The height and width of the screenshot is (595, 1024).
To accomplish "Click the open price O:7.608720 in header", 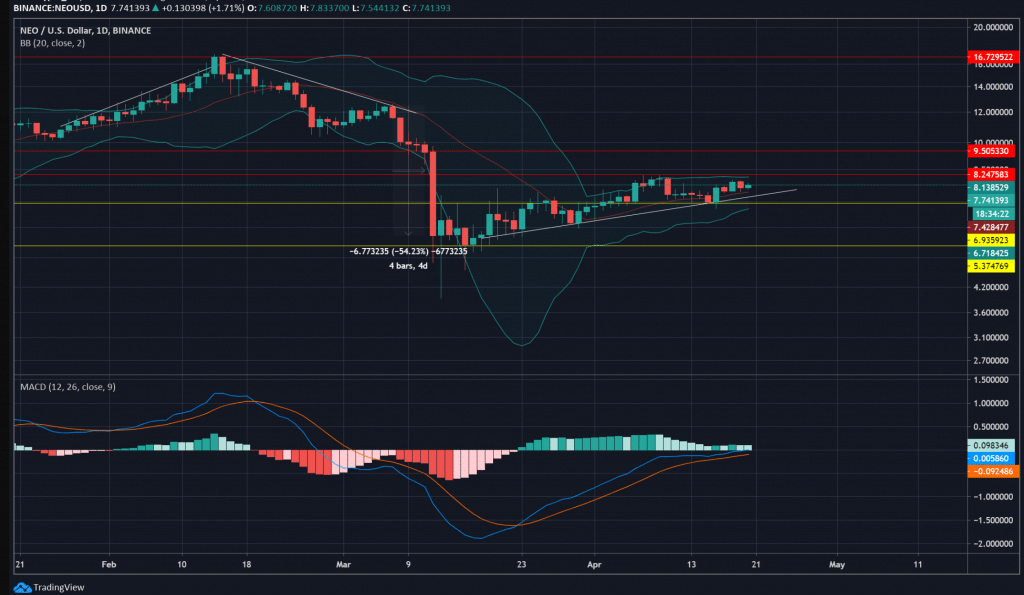I will [270, 8].
